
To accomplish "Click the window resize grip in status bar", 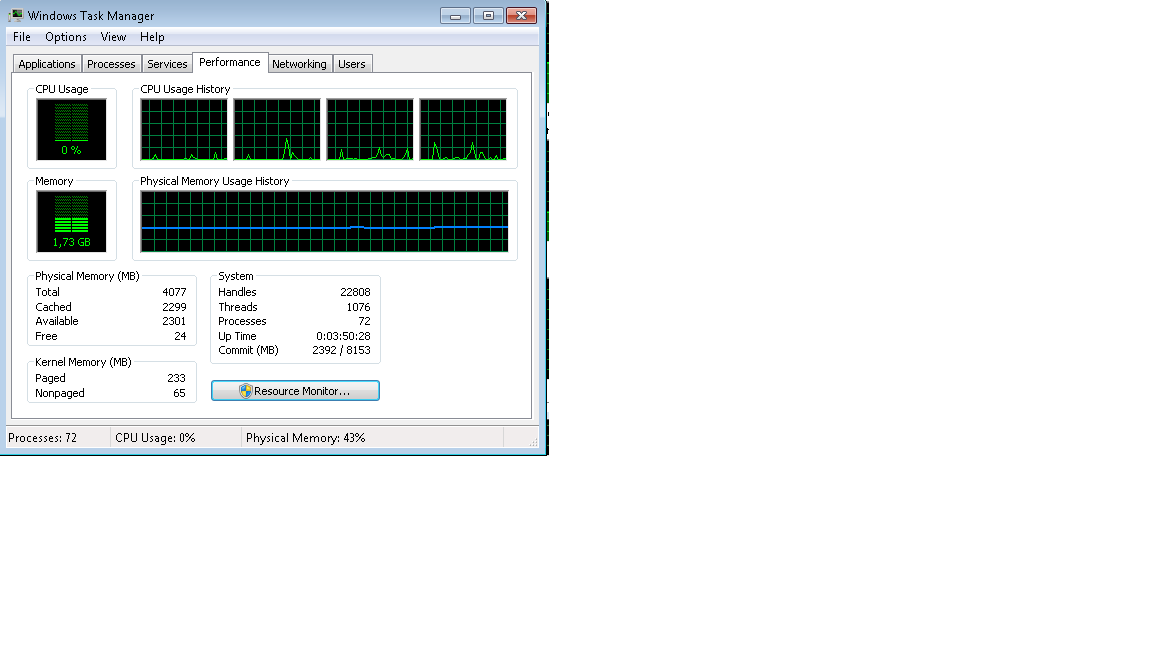I will (533, 442).
